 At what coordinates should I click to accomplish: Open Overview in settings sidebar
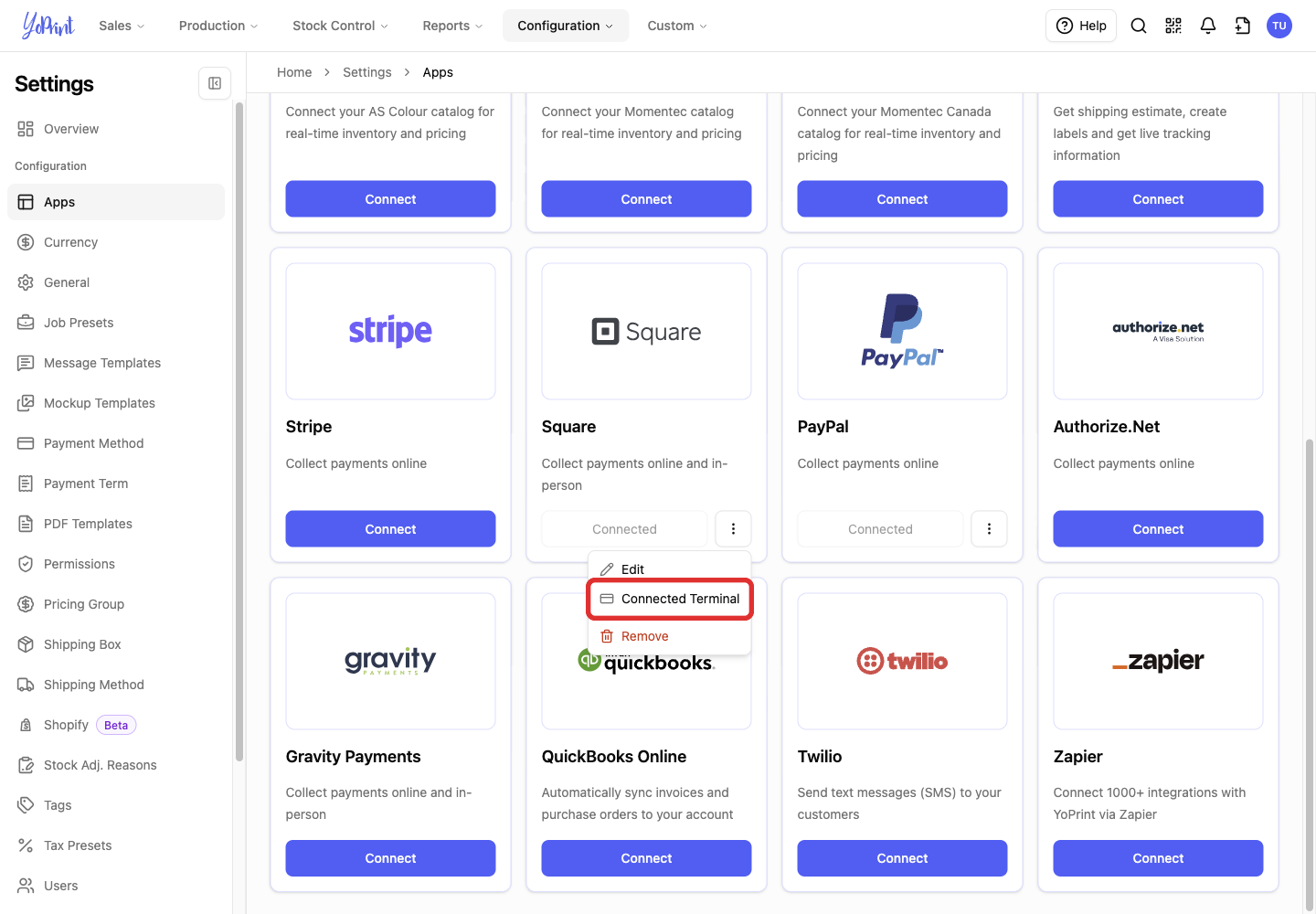point(116,129)
